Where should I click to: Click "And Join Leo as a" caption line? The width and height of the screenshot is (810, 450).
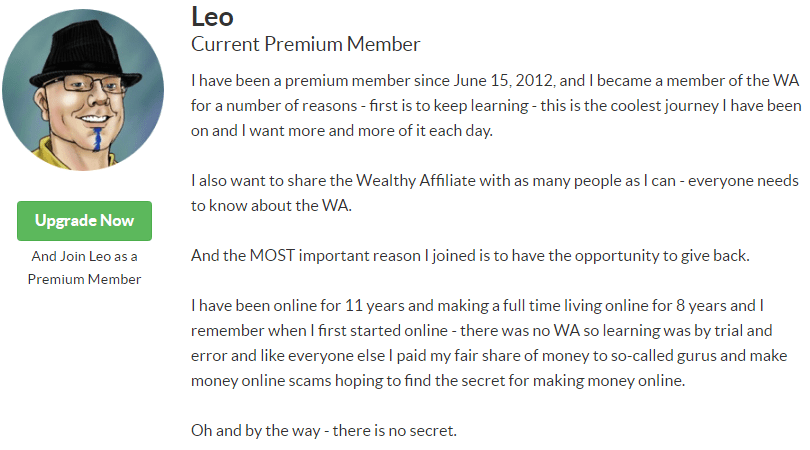[x=84, y=256]
